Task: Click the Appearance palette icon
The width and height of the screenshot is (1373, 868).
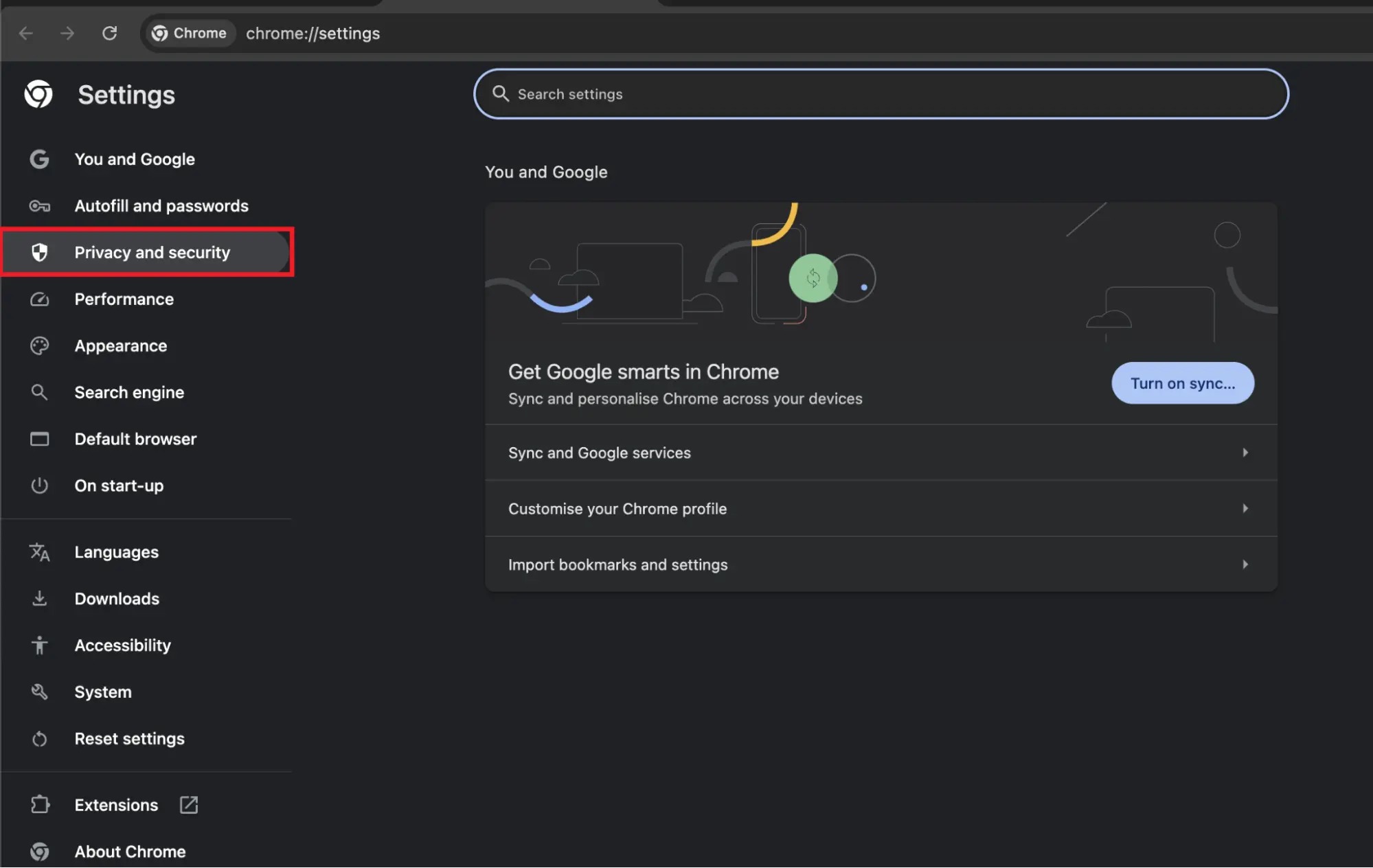Action: 39,346
